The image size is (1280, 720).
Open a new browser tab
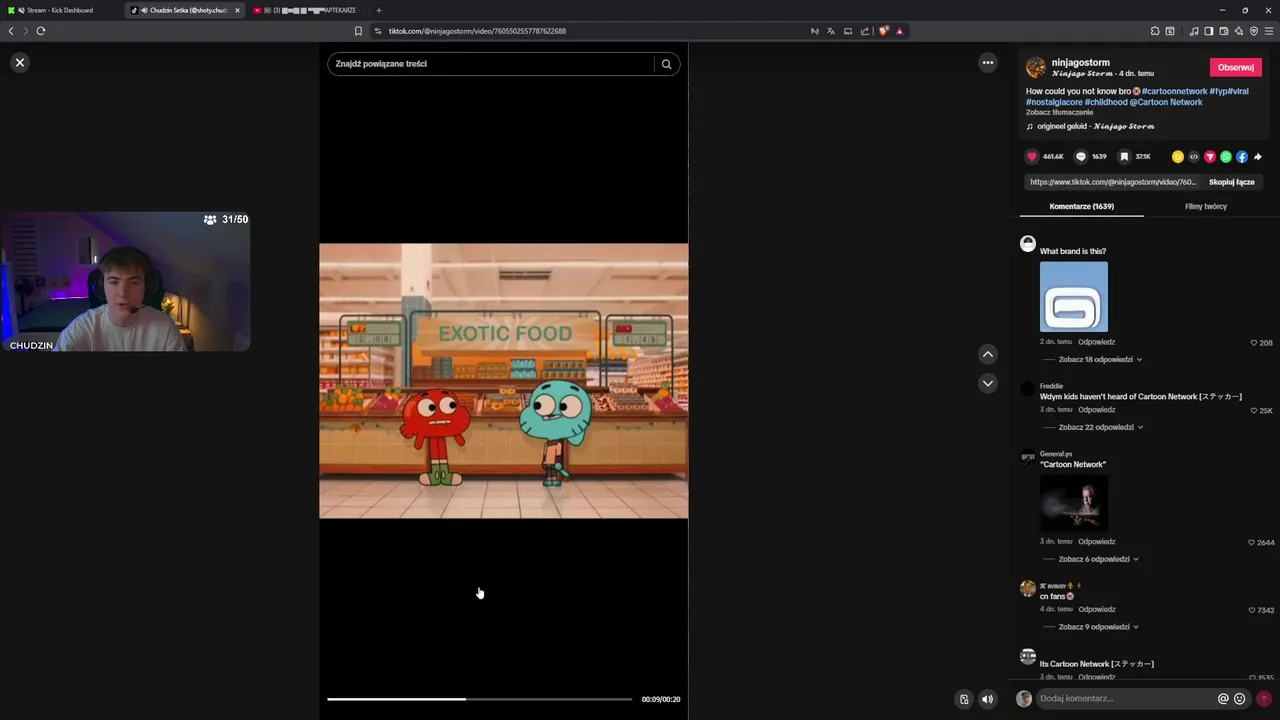coord(378,10)
